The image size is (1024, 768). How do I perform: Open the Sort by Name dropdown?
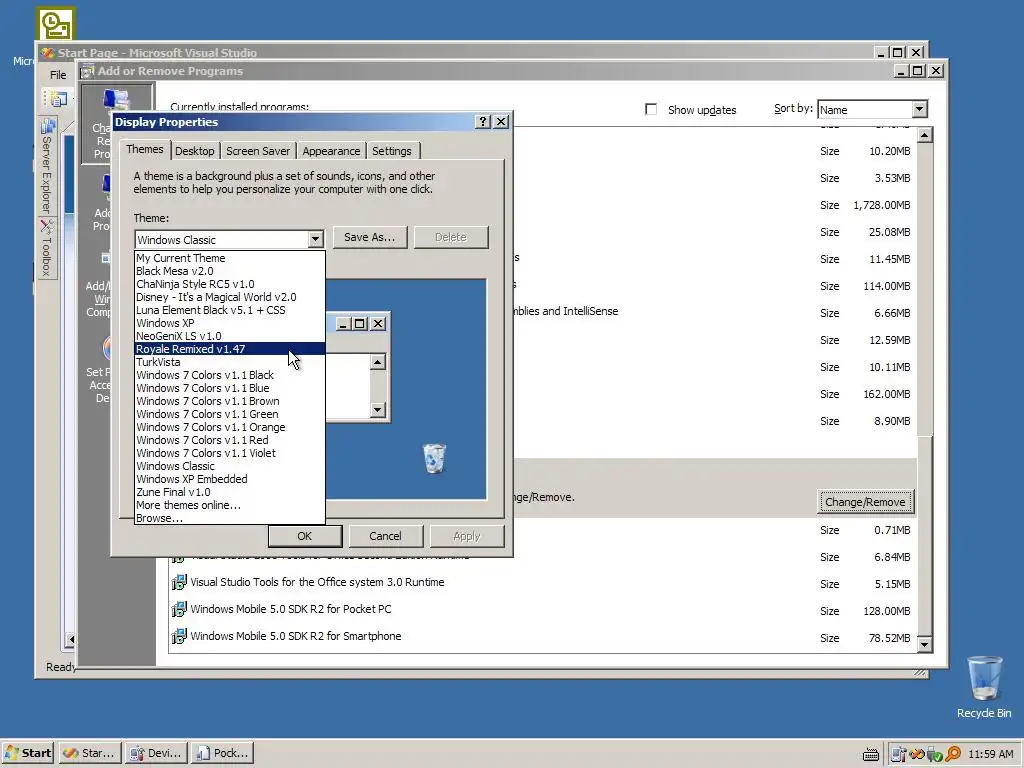[x=919, y=109]
